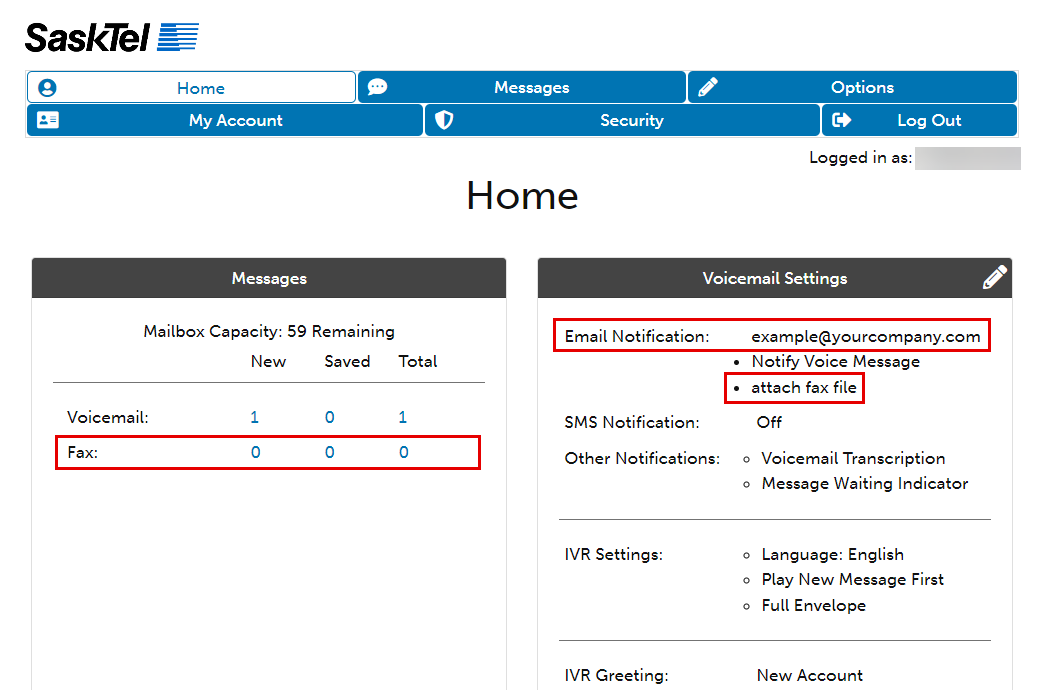Click the SaskTel logo
Viewport: 1044px width, 690px height.
[x=111, y=35]
